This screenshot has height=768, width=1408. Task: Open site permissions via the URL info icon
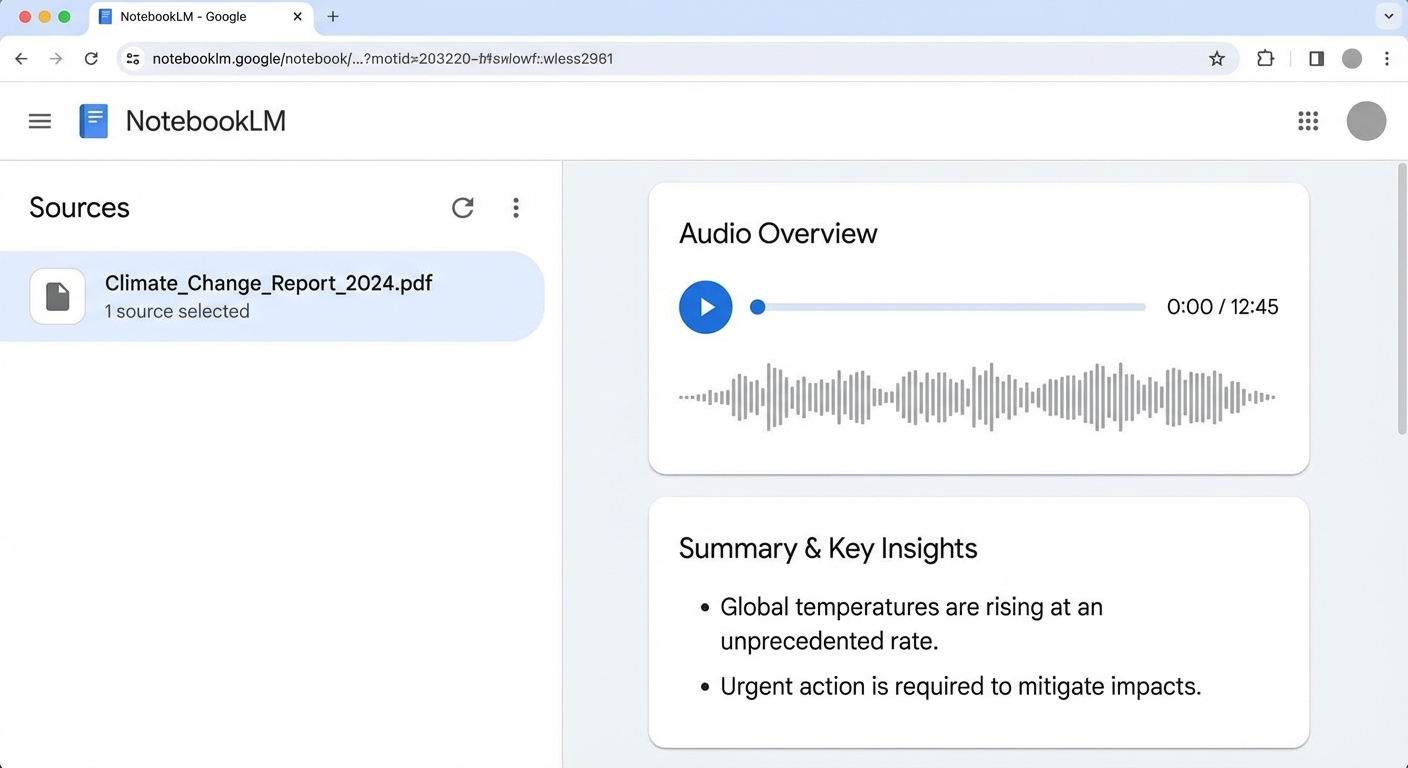[x=132, y=58]
